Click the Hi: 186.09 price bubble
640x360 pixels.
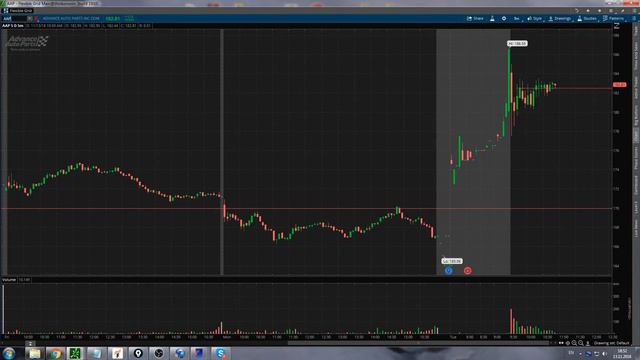517,43
